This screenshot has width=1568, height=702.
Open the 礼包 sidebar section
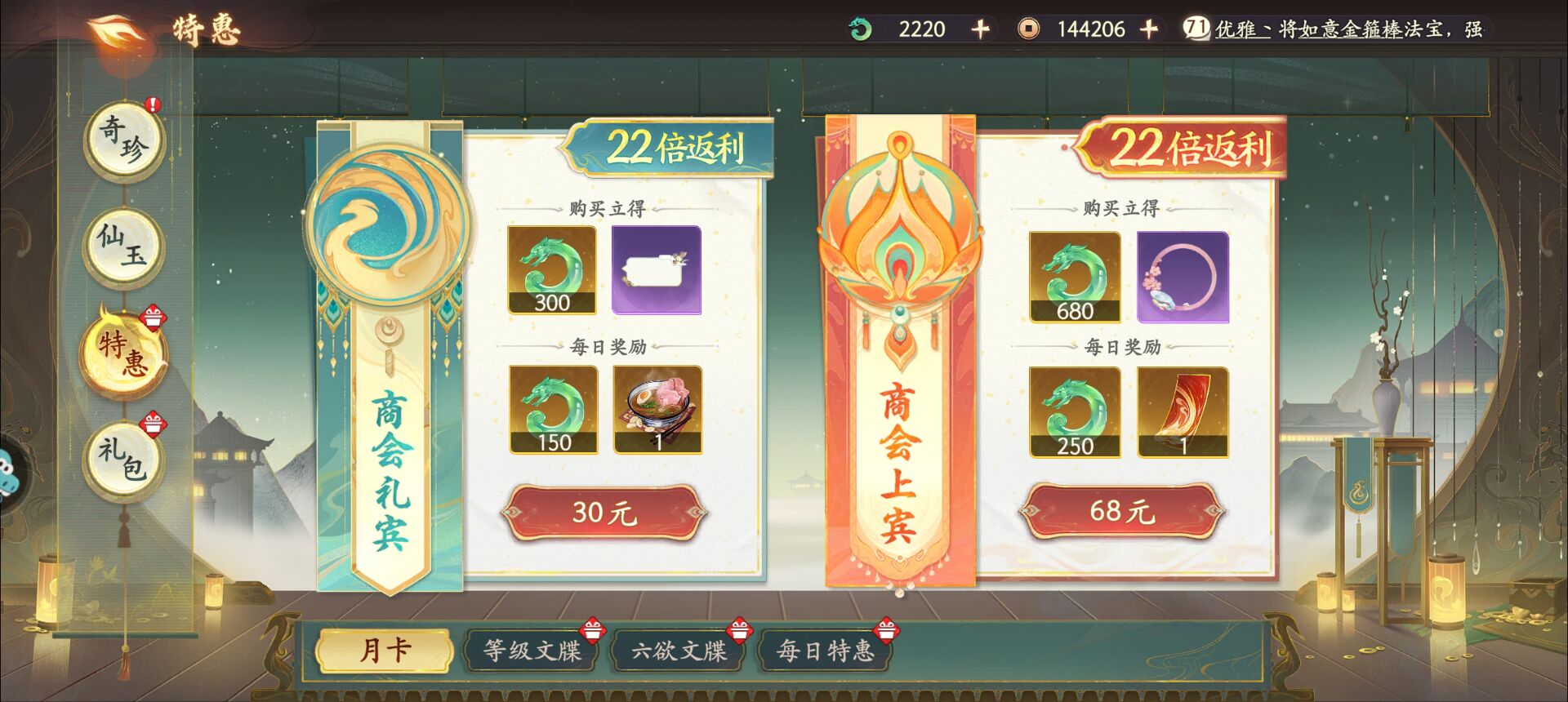point(123,460)
